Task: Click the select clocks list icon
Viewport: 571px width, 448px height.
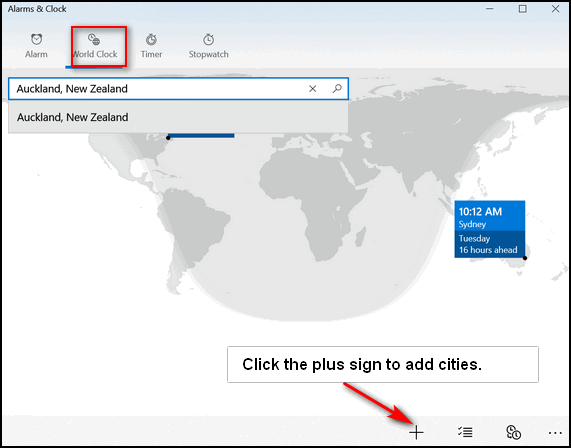Action: 465,432
